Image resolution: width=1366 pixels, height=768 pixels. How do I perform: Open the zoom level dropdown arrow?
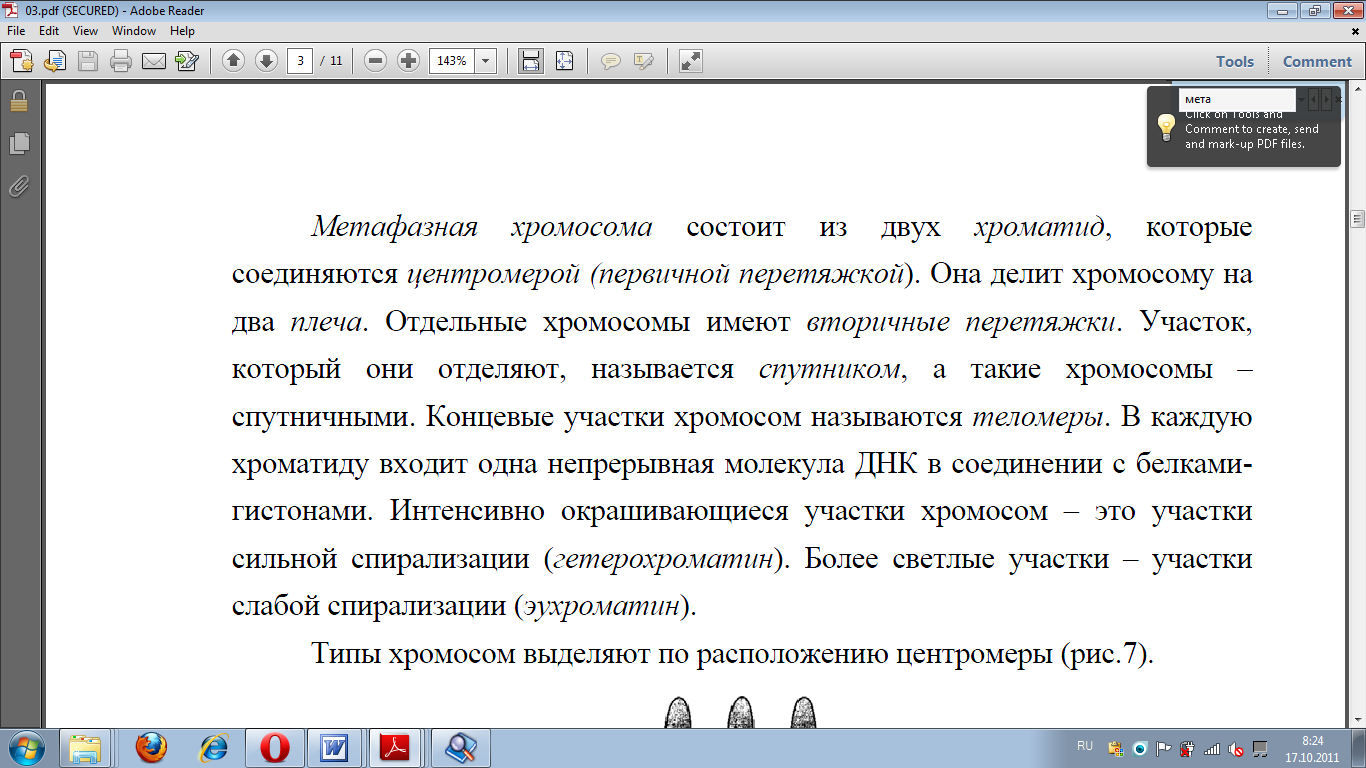point(486,61)
